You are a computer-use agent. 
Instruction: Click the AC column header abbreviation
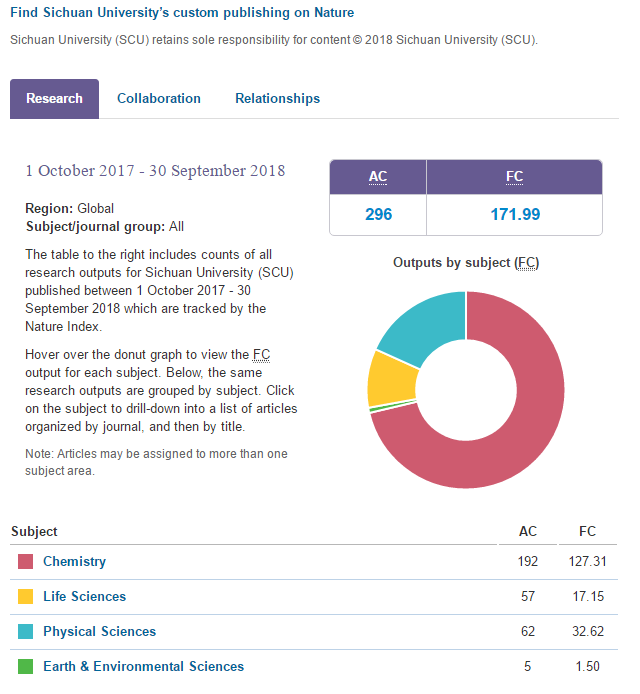pyautogui.click(x=378, y=177)
